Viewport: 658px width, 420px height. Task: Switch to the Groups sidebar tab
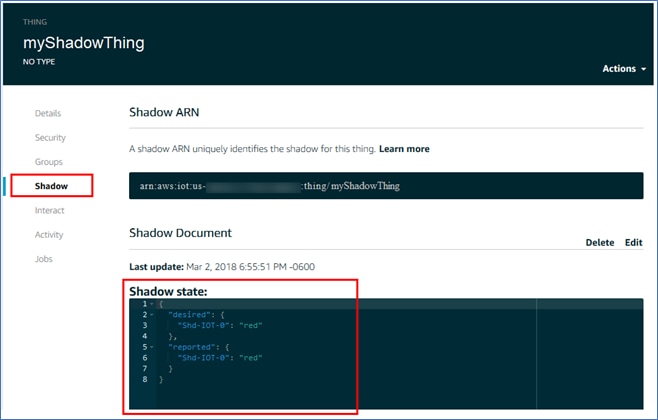[49, 162]
